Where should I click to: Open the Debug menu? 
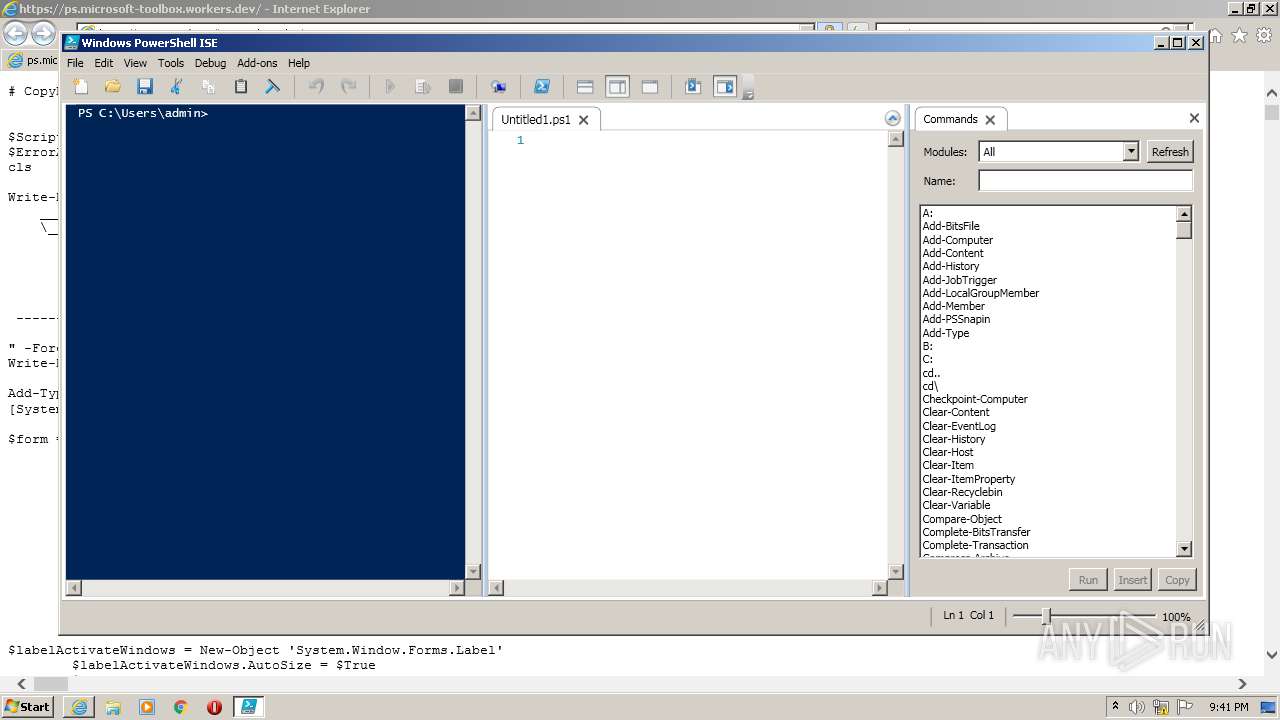click(210, 63)
